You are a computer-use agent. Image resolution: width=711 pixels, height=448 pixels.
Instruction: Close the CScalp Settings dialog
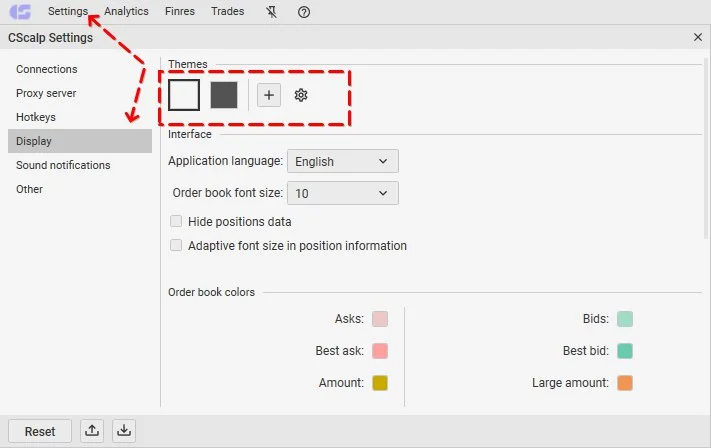pyautogui.click(x=697, y=37)
